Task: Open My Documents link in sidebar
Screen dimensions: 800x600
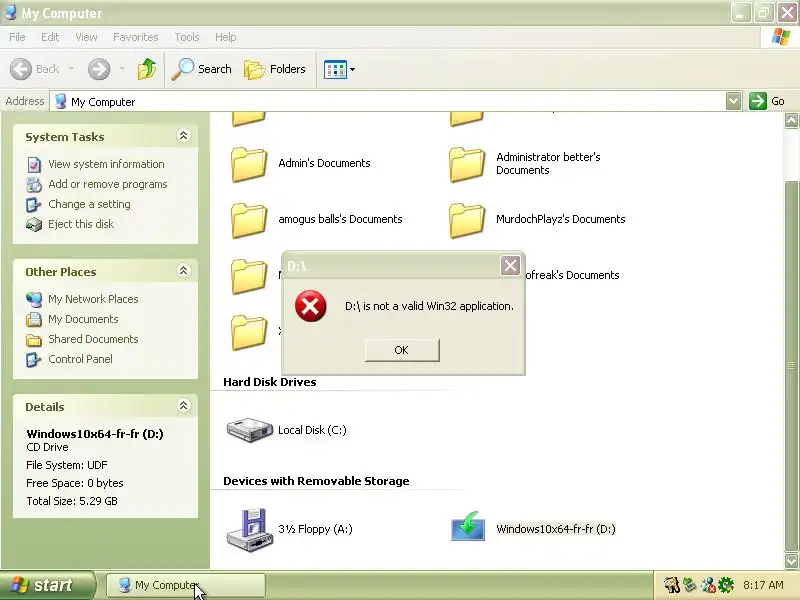Action: coord(83,319)
